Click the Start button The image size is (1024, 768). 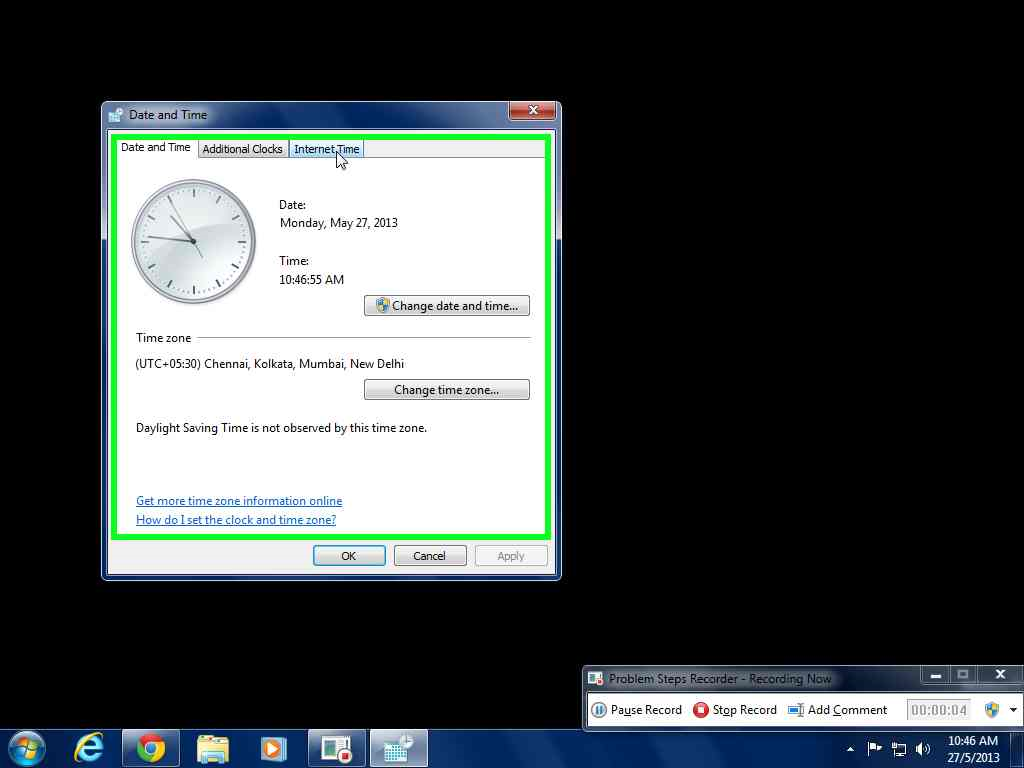click(x=25, y=747)
